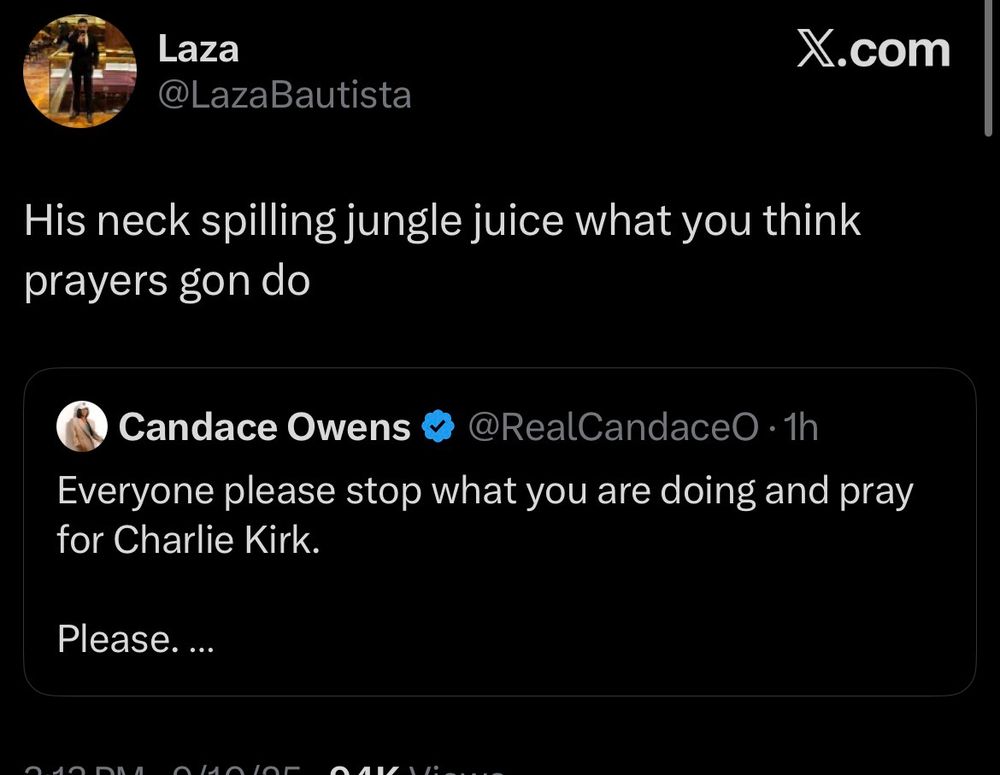Click the empty area inside the quoted post card
Screen dimensions: 1000x775
[x=600, y=620]
